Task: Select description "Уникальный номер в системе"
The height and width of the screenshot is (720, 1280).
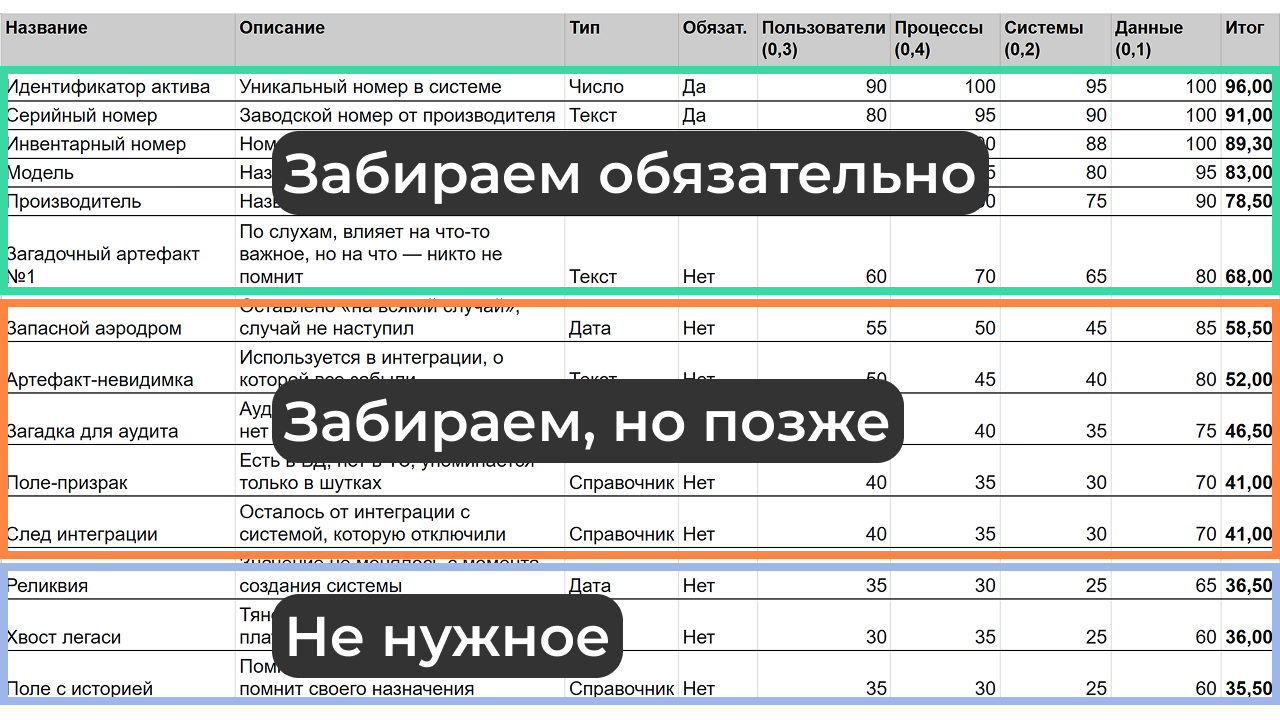Action: (x=370, y=87)
